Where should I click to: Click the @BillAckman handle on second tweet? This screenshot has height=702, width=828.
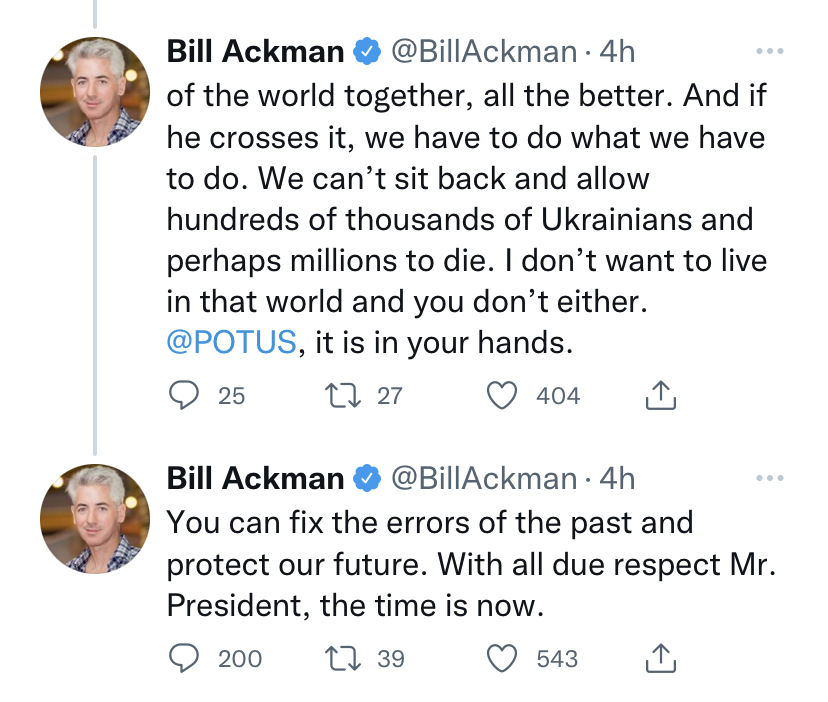click(483, 479)
